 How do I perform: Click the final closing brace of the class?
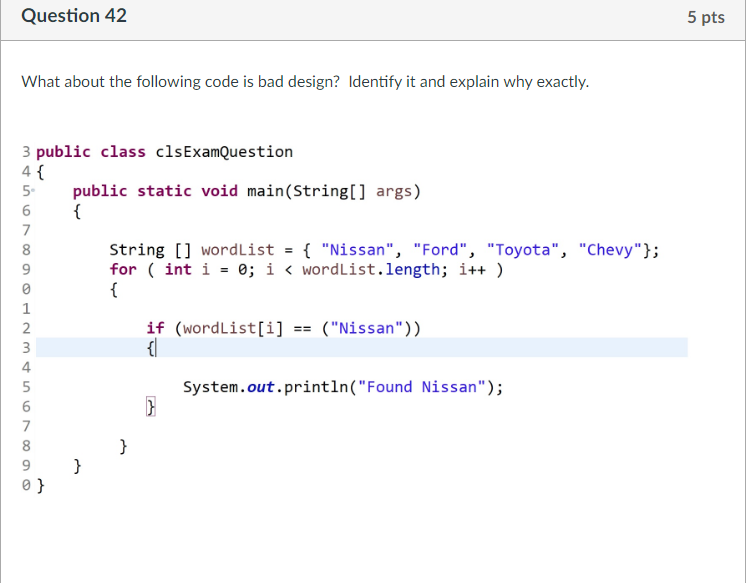click(41, 486)
